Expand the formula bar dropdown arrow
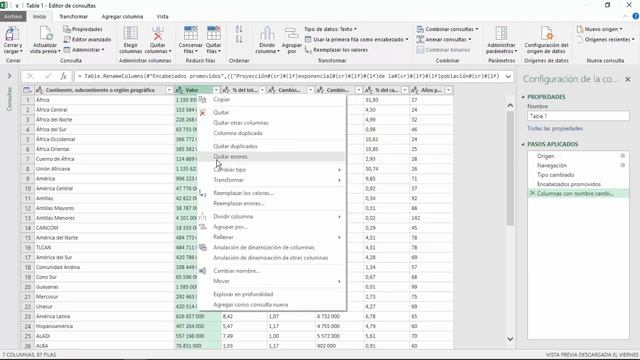The image size is (640, 360). [x=508, y=76]
